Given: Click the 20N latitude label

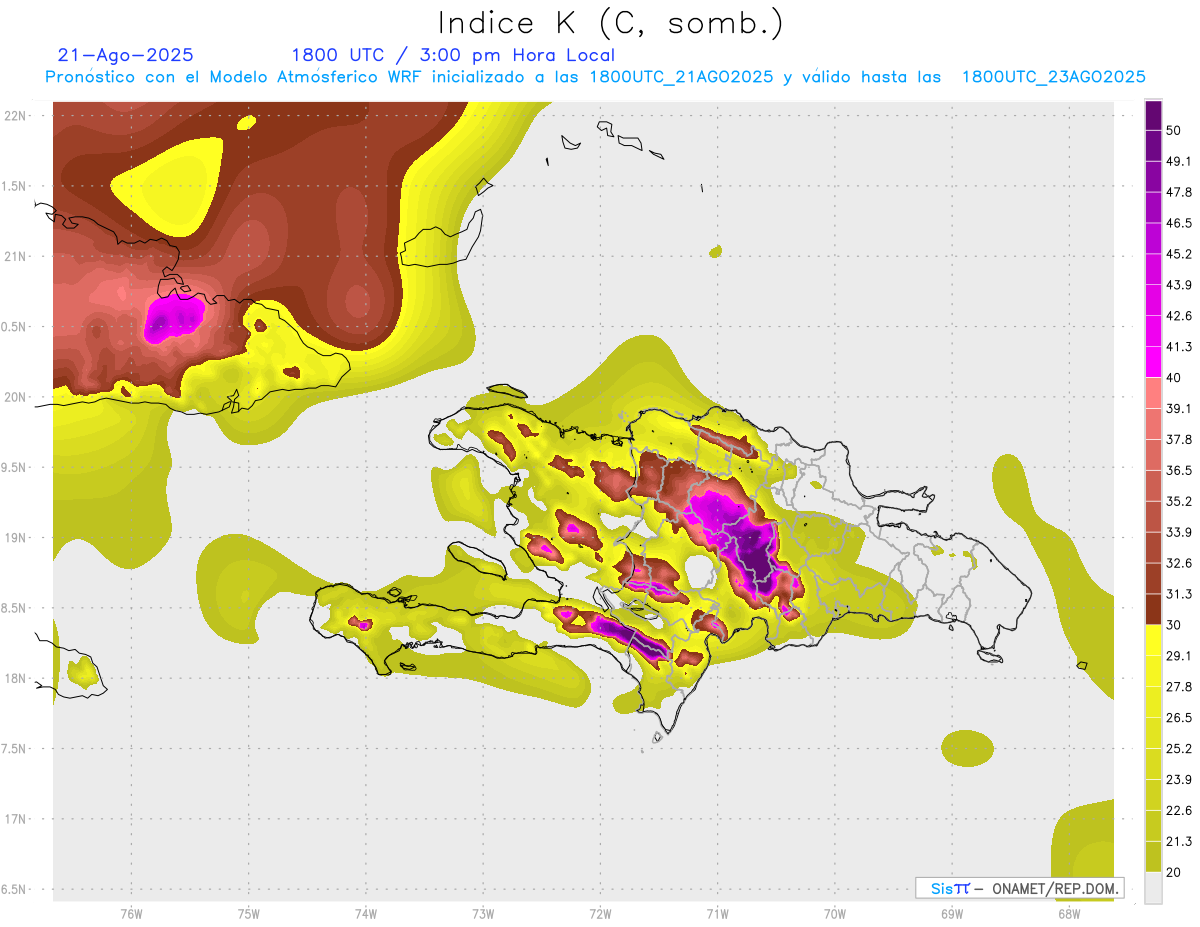Looking at the screenshot, I should click(x=15, y=397).
